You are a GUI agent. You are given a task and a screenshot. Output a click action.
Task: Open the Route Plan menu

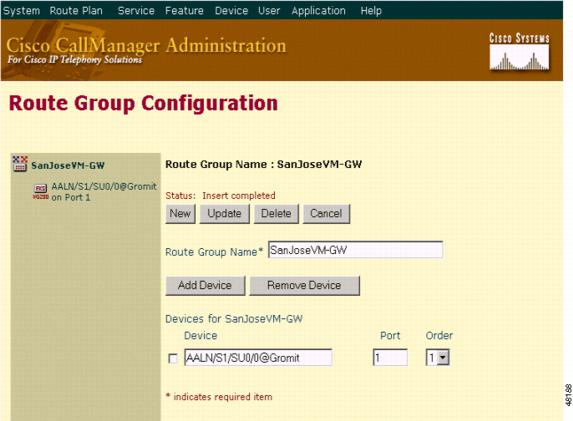[76, 11]
